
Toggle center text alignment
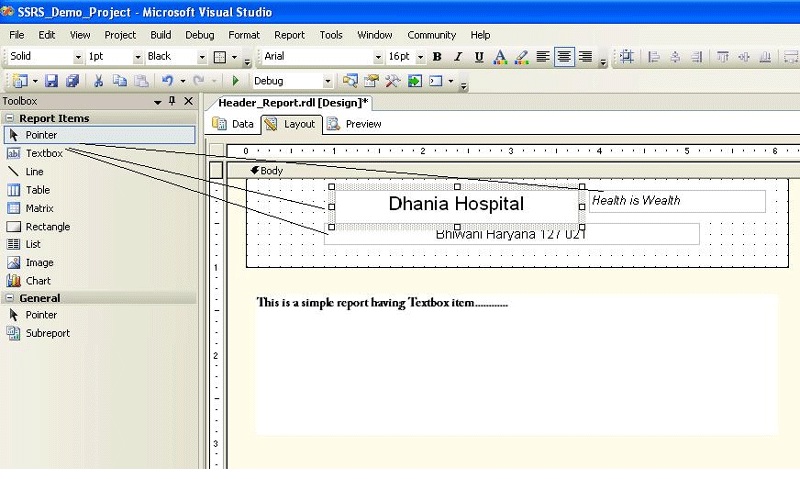[x=564, y=57]
